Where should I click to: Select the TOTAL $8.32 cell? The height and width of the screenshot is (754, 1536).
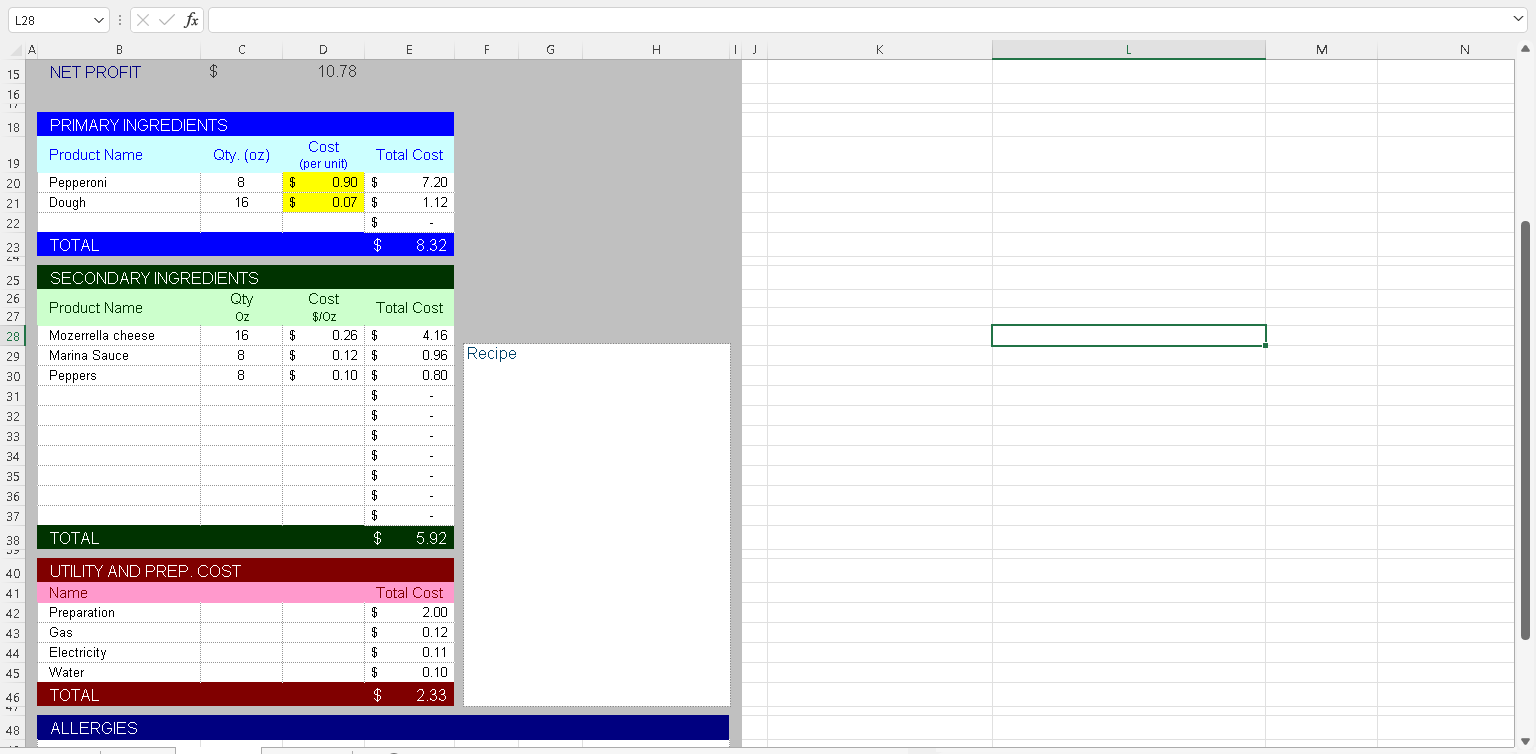point(409,244)
